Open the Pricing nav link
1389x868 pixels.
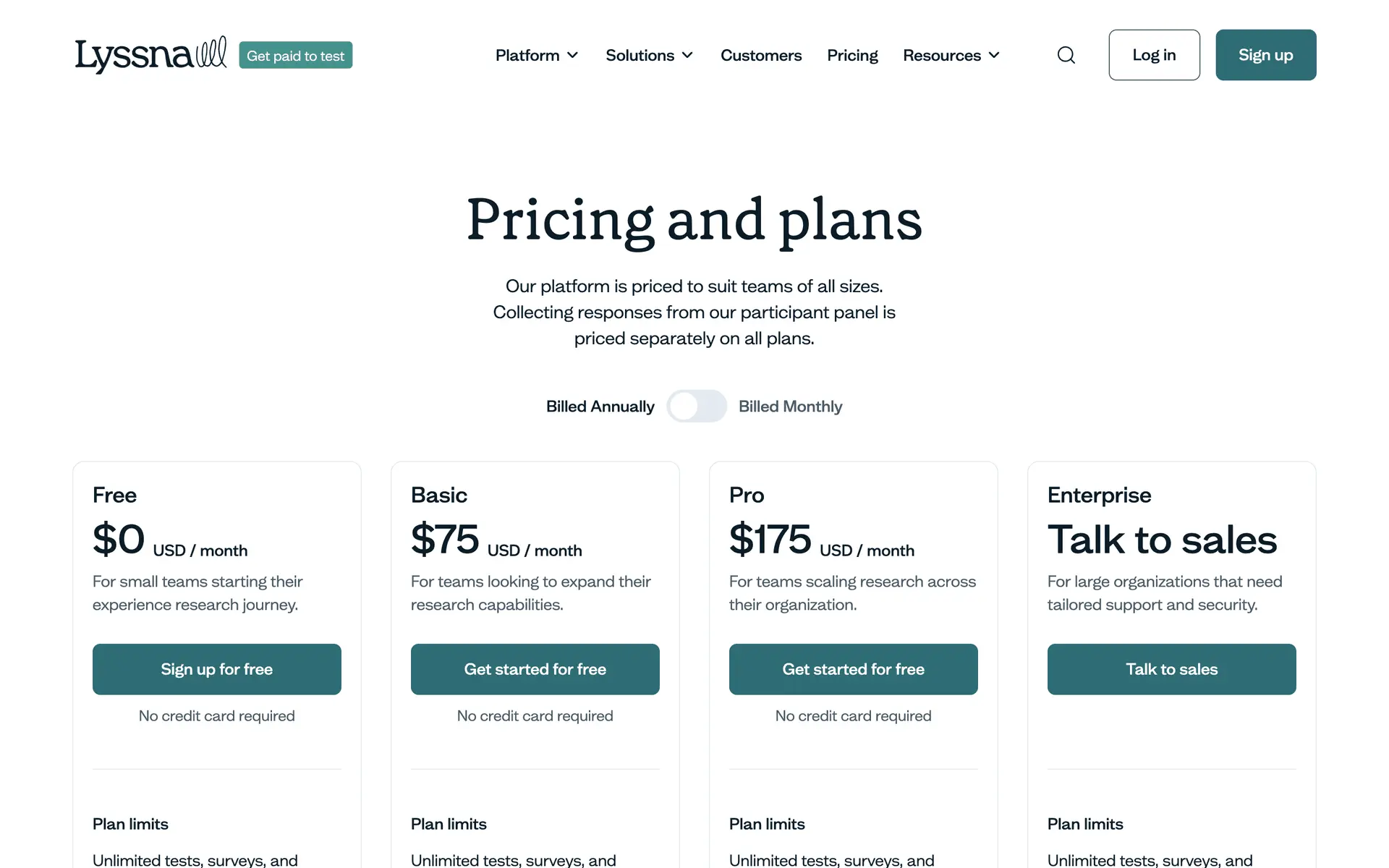852,55
